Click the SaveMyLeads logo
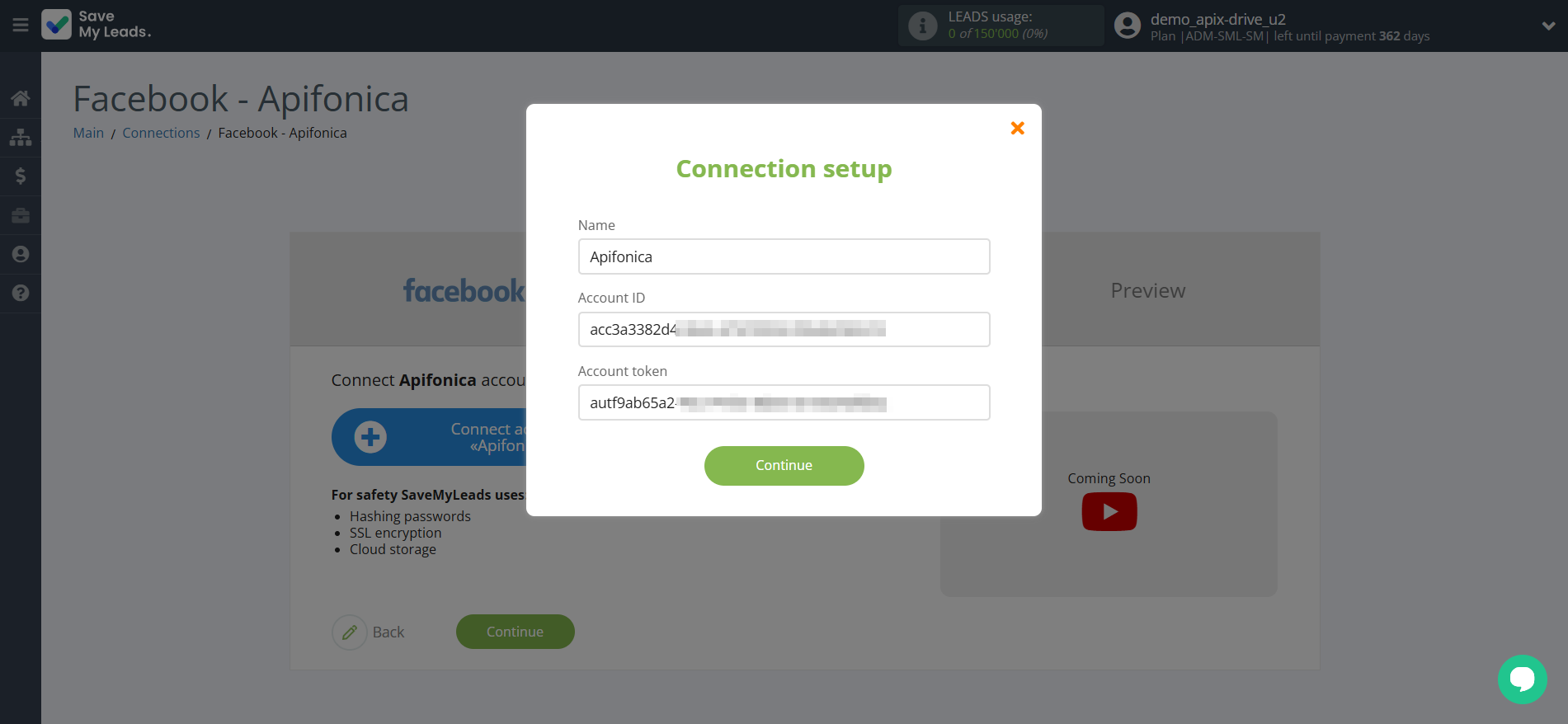Viewport: 1568px width, 724px height. tap(97, 25)
